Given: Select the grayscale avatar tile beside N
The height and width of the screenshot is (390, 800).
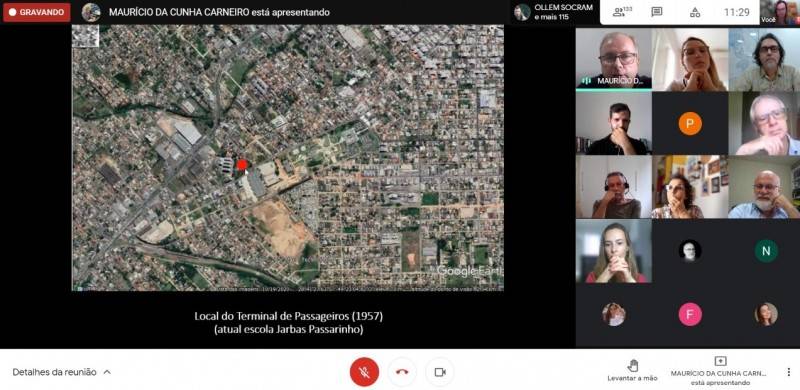Looking at the screenshot, I should (690, 251).
